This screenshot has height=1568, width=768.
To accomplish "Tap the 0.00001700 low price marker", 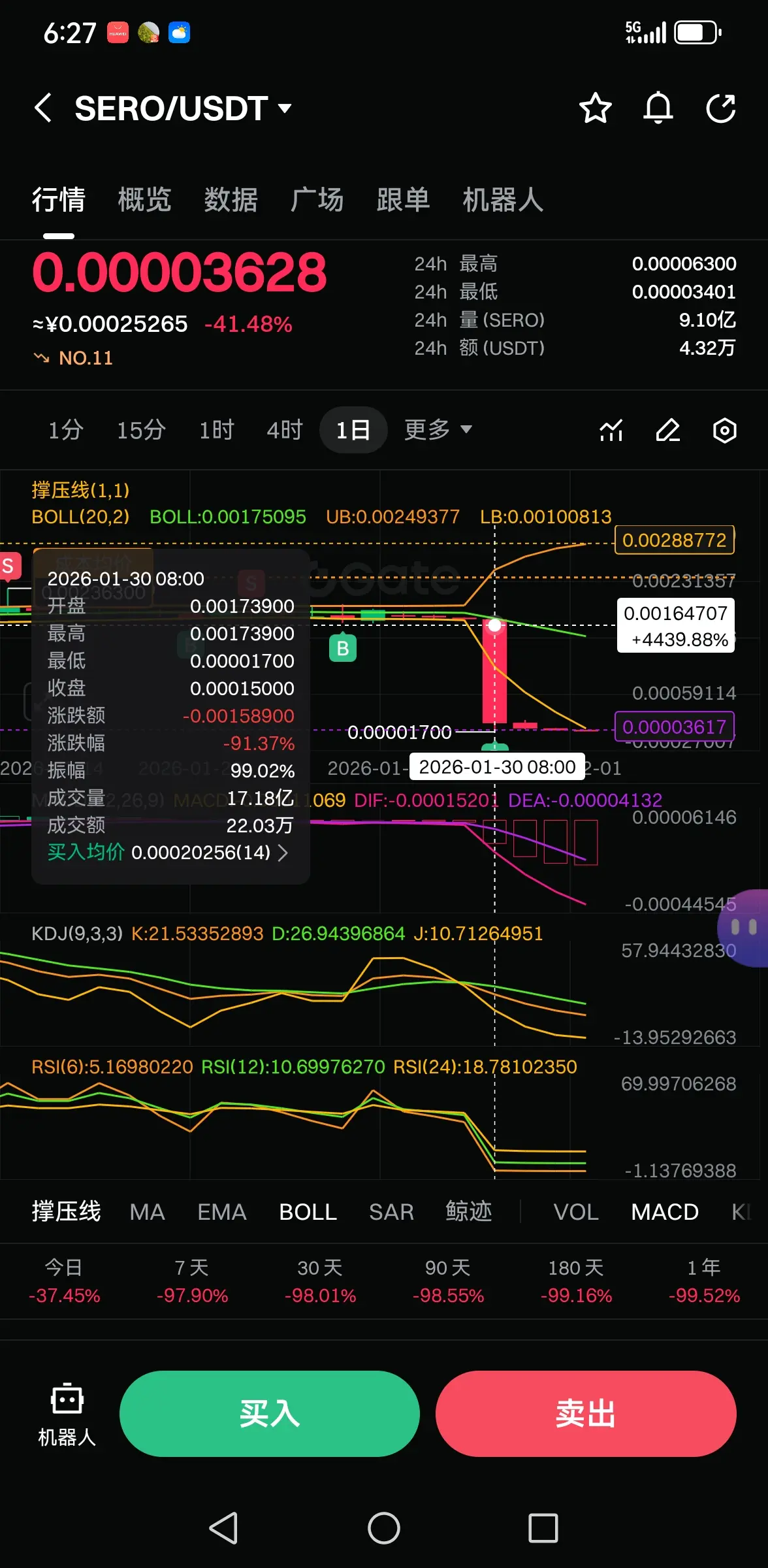I will (400, 732).
